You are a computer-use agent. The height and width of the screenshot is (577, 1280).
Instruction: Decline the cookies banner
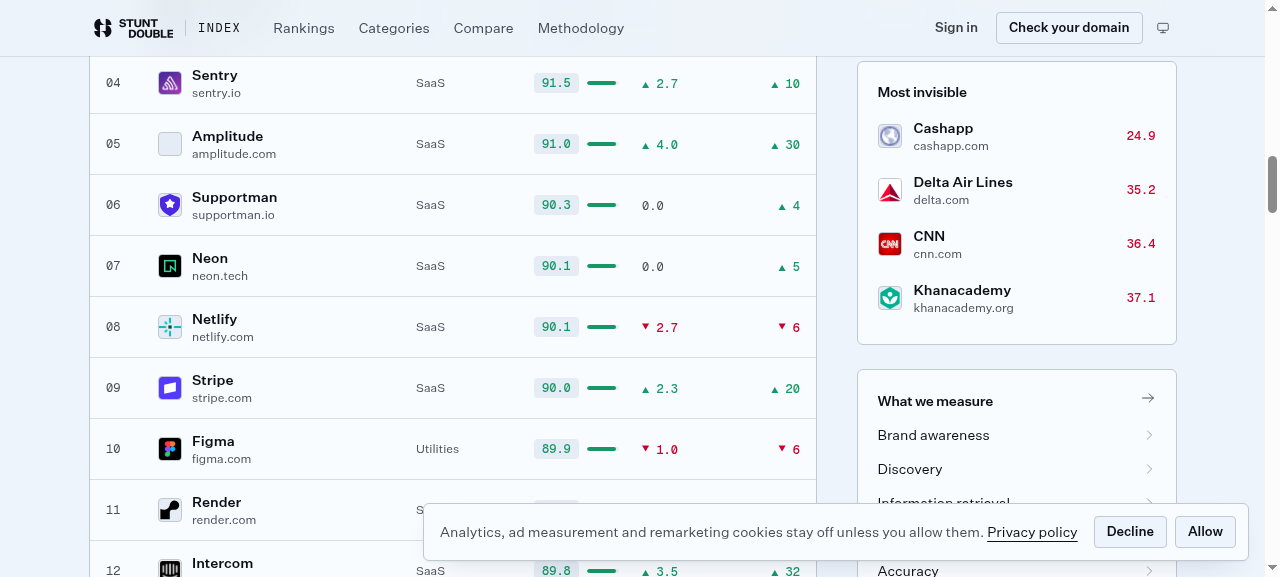click(x=1130, y=532)
